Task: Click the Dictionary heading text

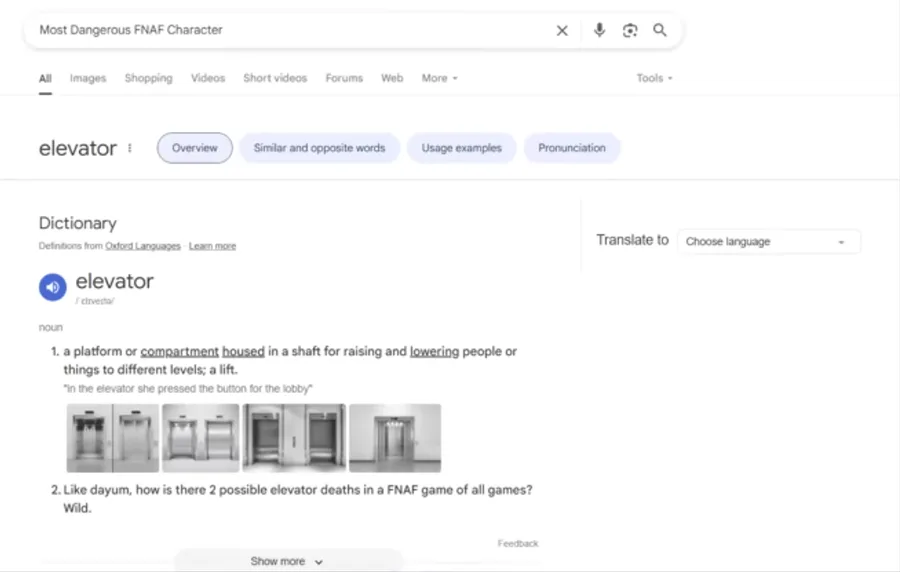Action: [x=77, y=223]
